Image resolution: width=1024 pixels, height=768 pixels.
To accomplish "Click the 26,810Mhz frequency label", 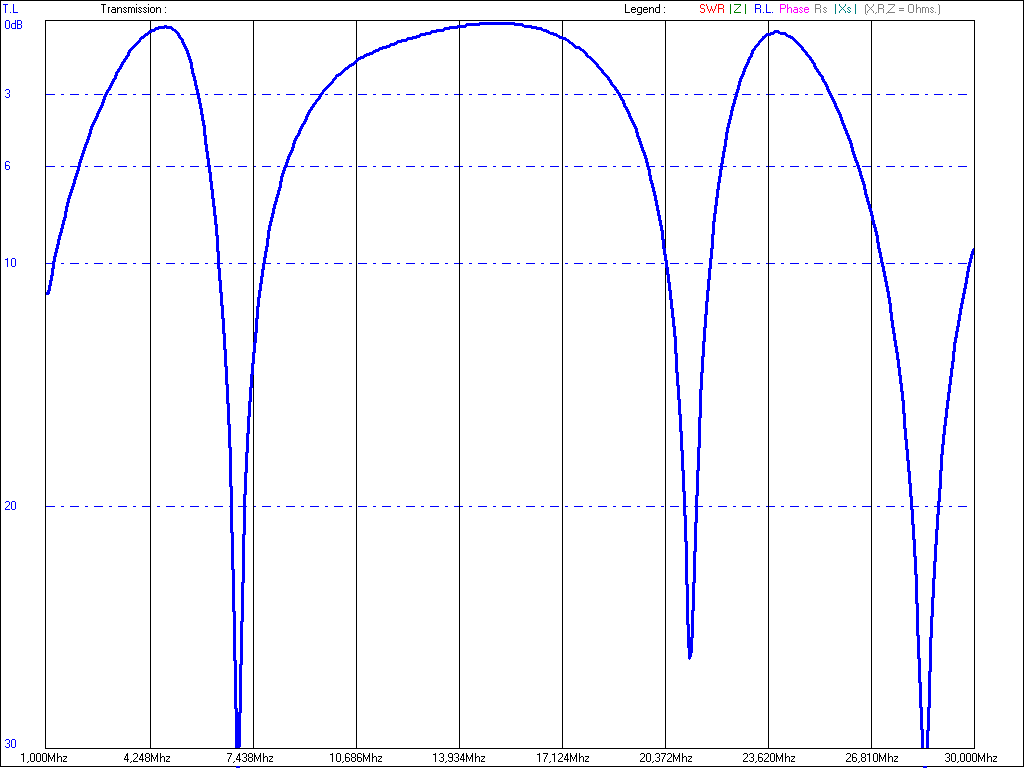I will tap(871, 757).
